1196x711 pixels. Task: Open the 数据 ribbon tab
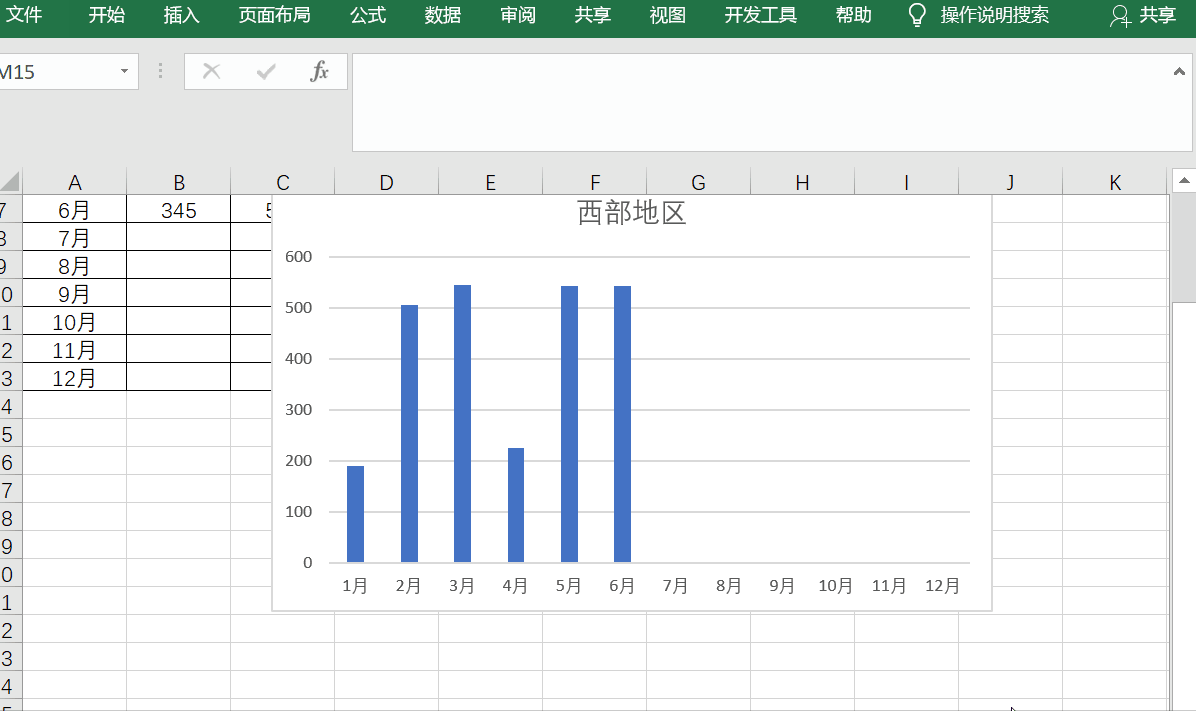point(443,15)
